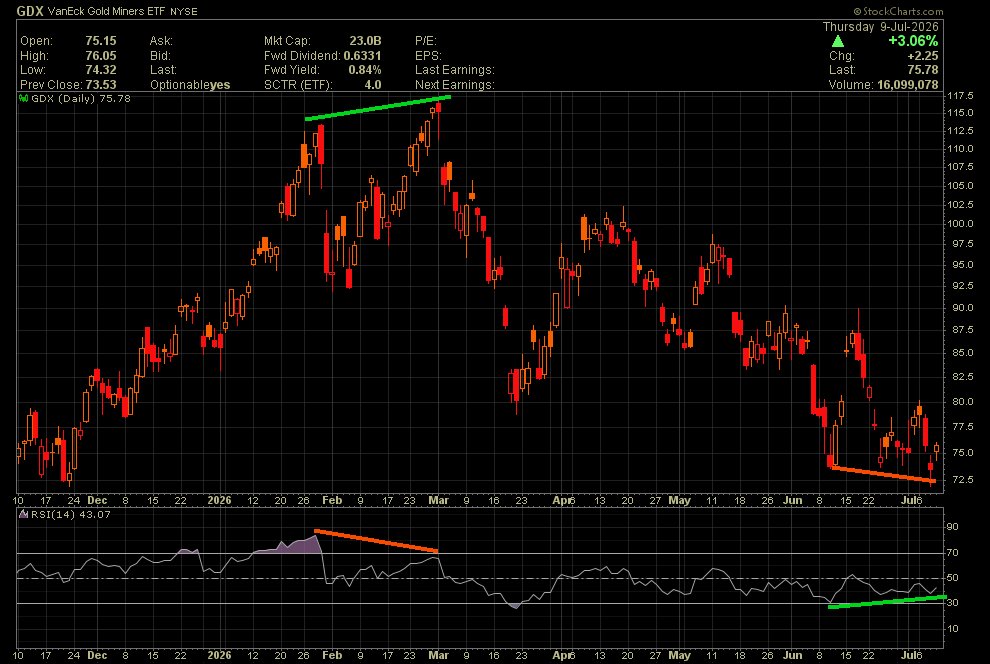The image size is (990, 664).
Task: Select the orange downtrend line on RSI peaks
Action: coord(376,541)
